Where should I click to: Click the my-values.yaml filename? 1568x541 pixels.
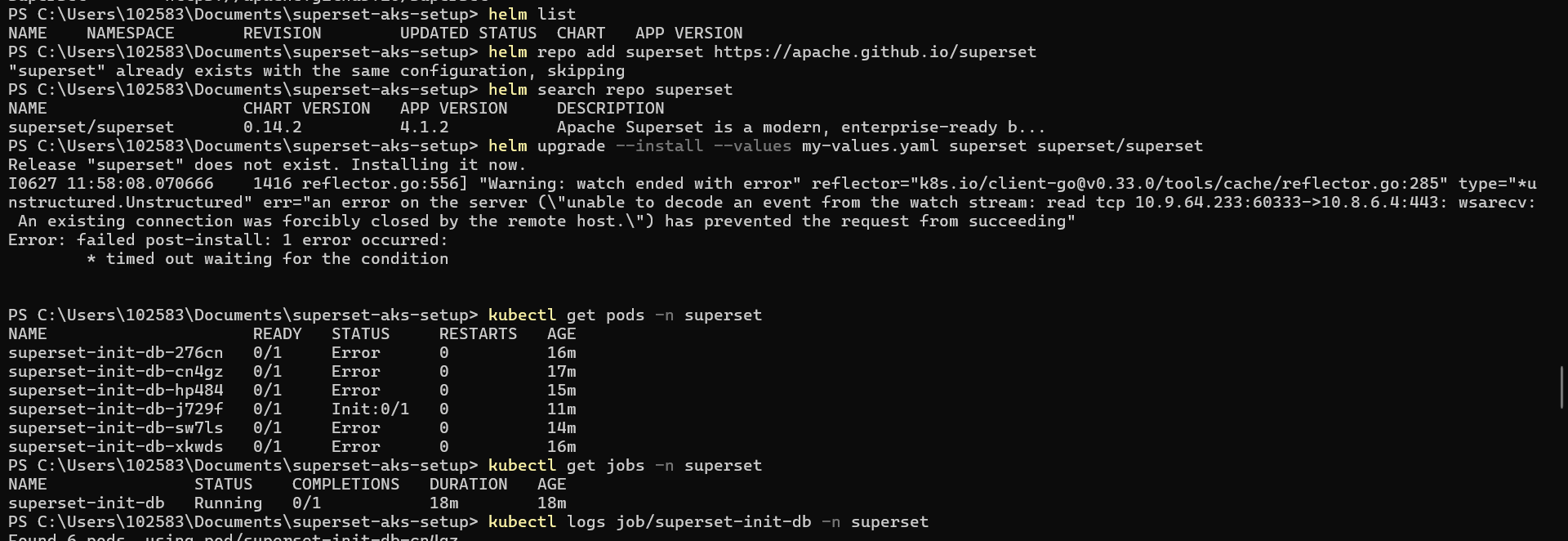point(870,146)
